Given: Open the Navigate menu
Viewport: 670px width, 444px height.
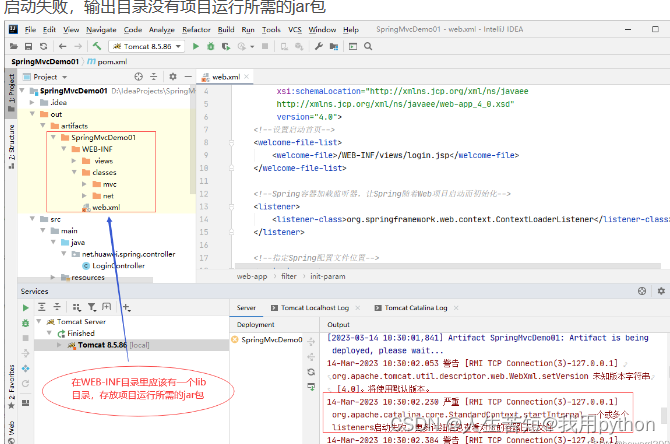Looking at the screenshot, I should tap(101, 29).
